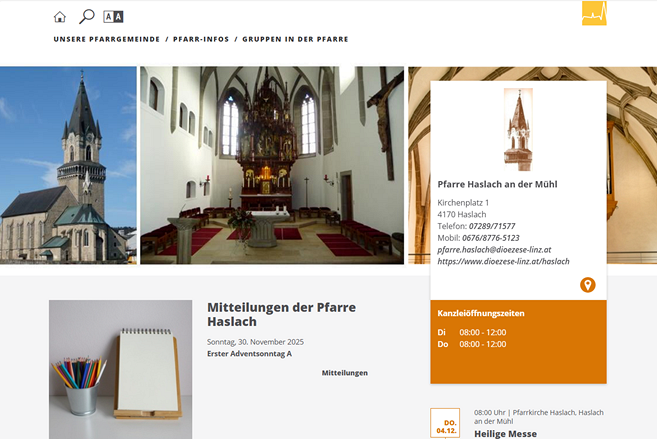Image resolution: width=657 pixels, height=439 pixels.
Task: Go to the home page icon
Action: 60,17
